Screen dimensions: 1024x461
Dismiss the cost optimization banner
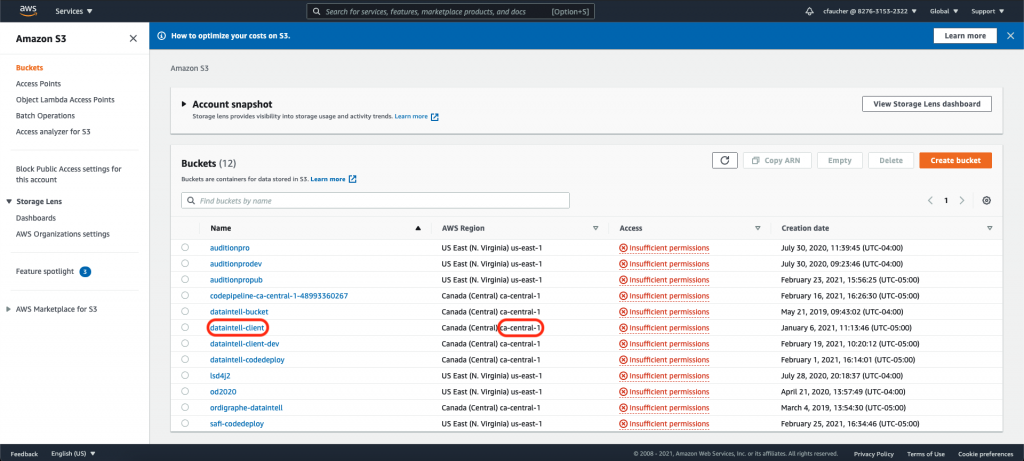[1010, 36]
